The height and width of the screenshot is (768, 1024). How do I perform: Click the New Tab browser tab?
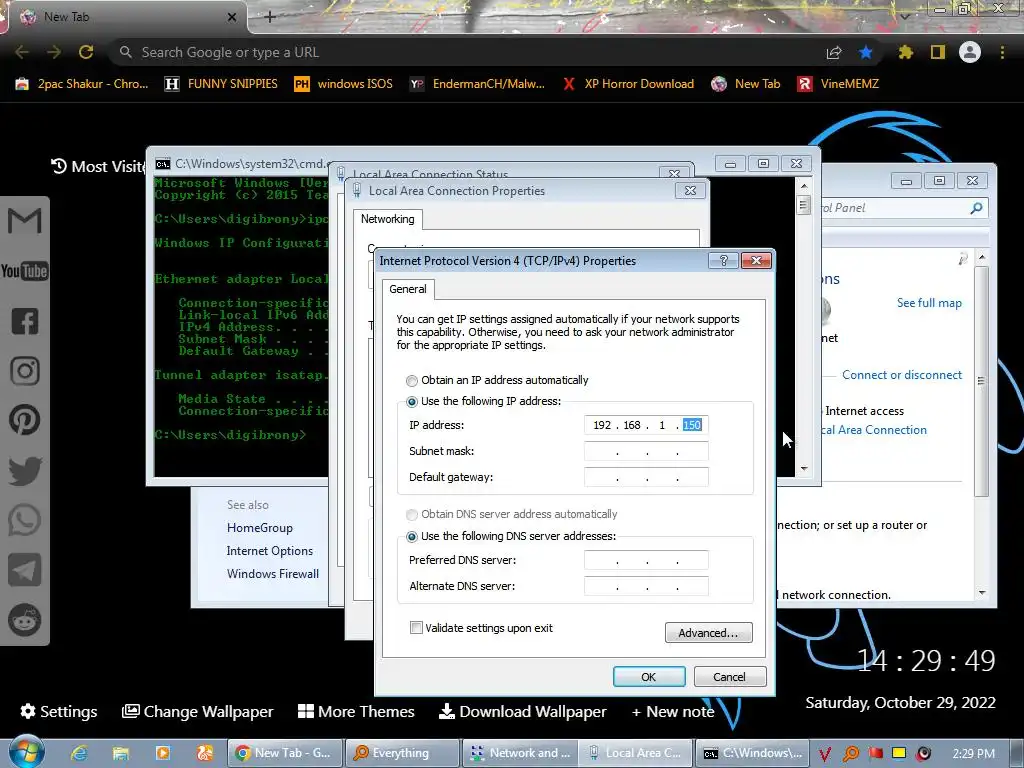(x=124, y=17)
